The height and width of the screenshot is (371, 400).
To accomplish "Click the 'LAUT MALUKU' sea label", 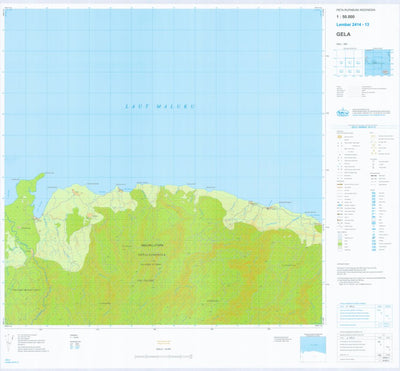I will [160, 106].
